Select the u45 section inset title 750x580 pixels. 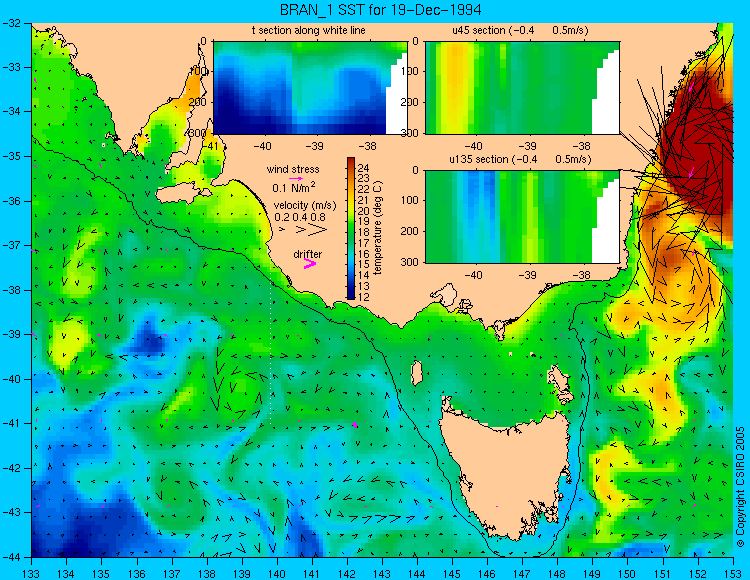[520, 30]
